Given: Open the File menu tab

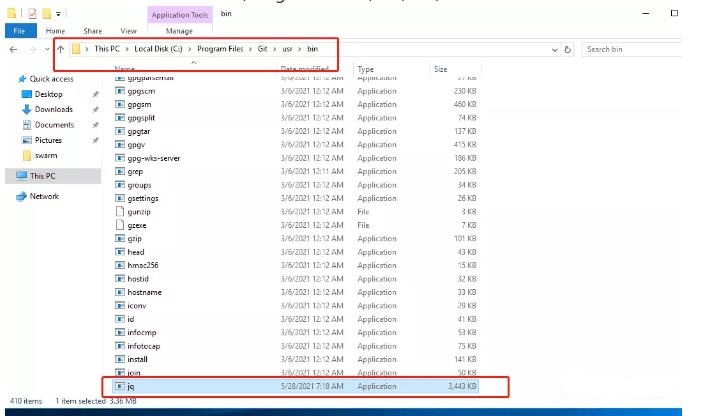Looking at the screenshot, I should 19,31.
